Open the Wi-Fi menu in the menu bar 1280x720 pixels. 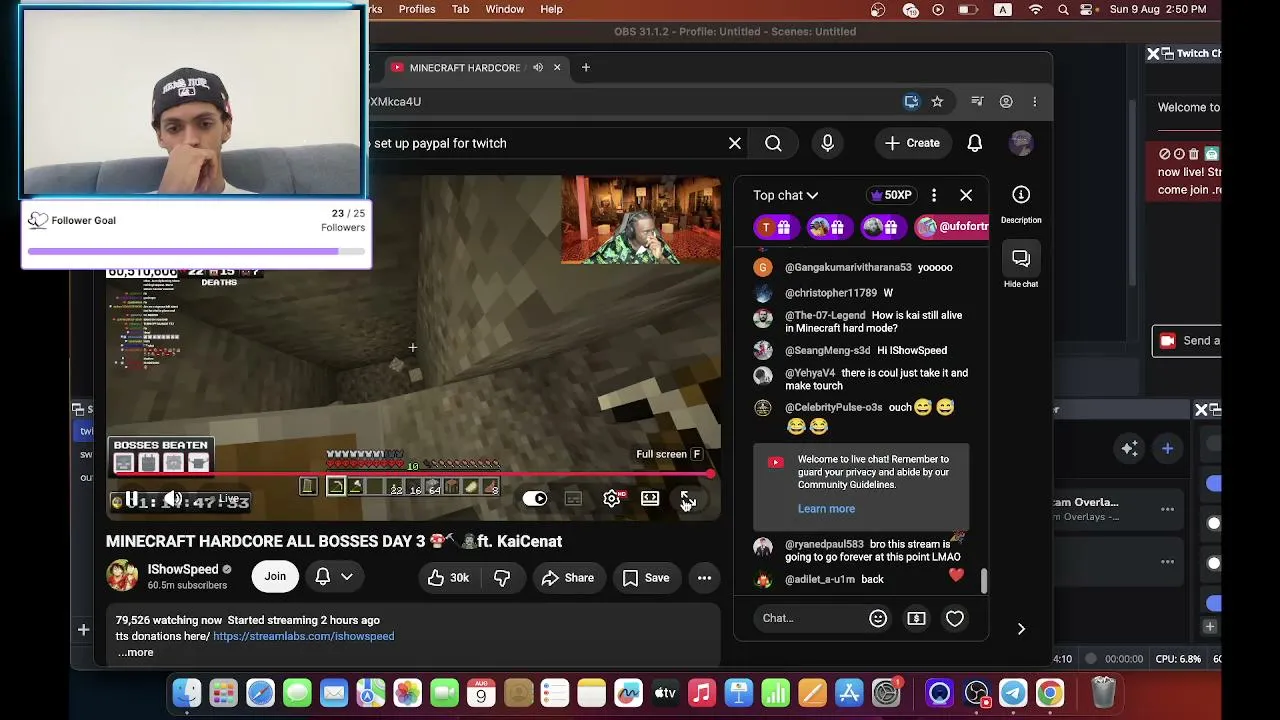pyautogui.click(x=1036, y=9)
